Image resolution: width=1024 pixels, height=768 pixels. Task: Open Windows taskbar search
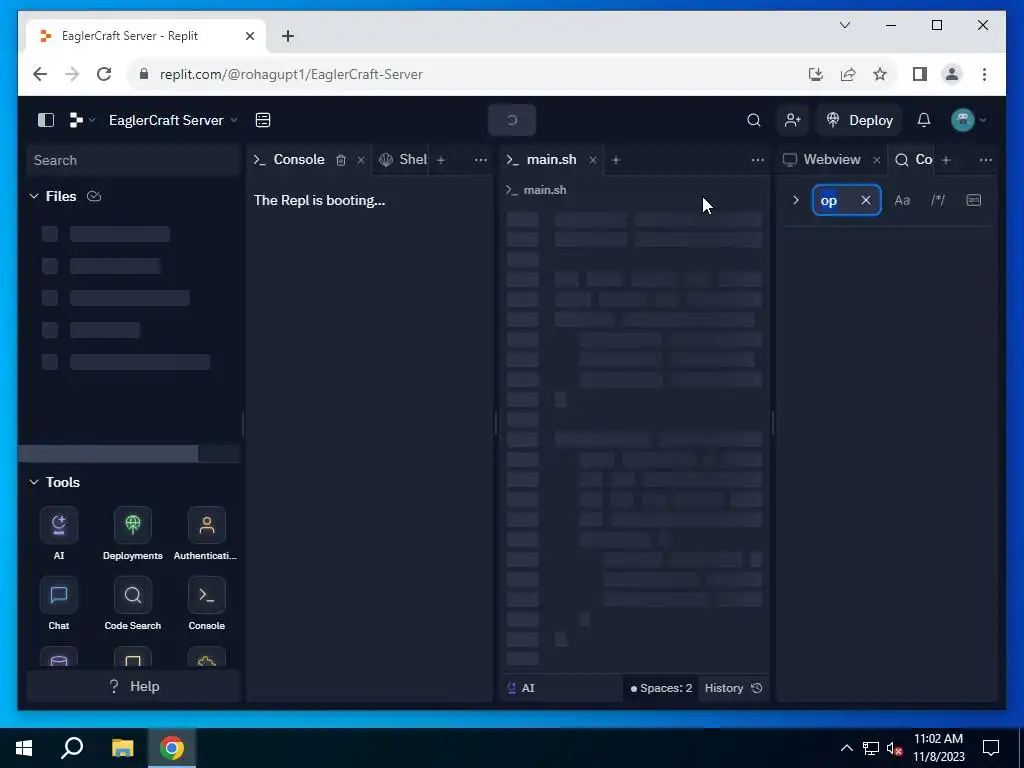pyautogui.click(x=72, y=748)
